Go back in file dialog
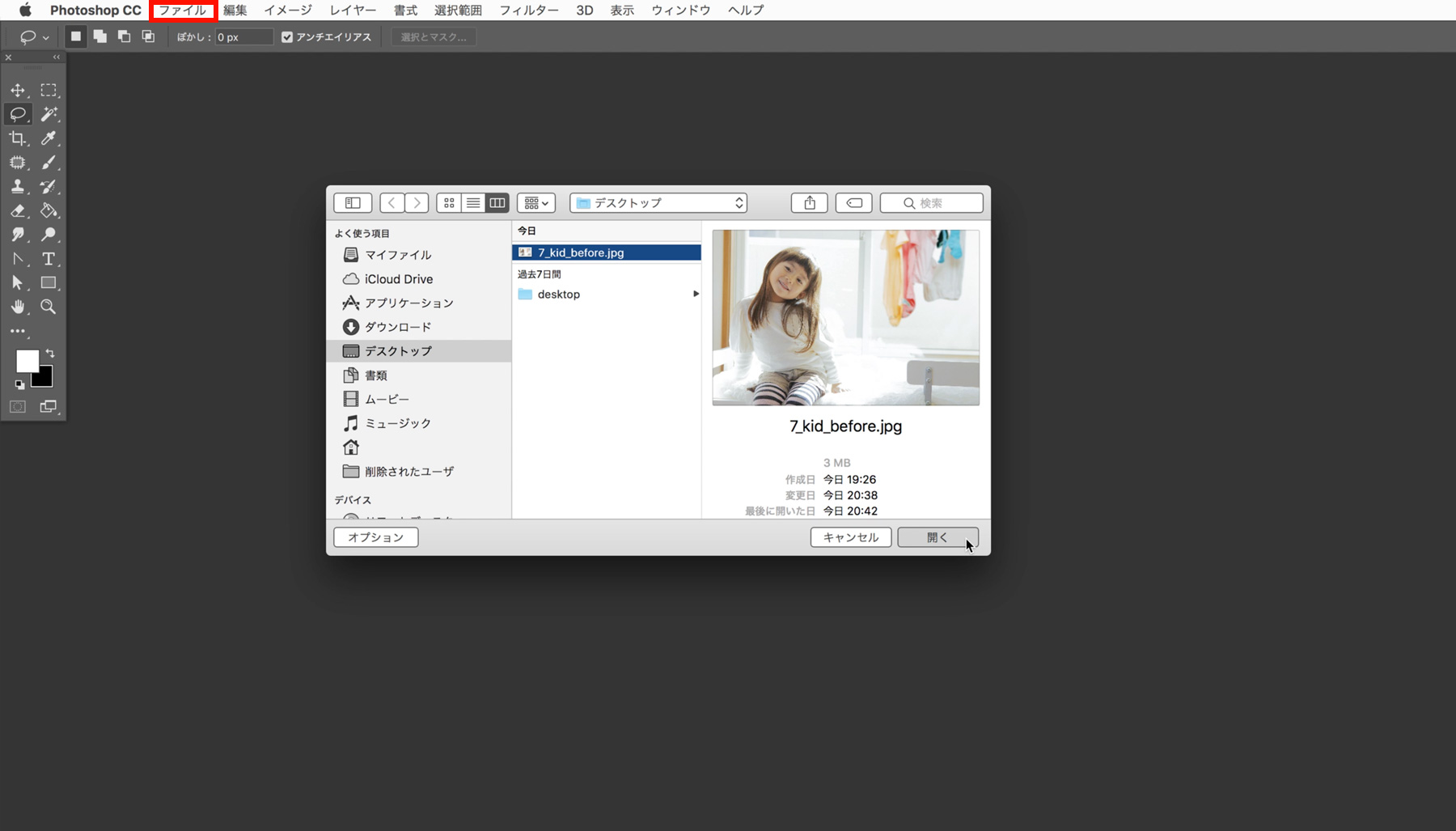The image size is (1456, 831). point(392,203)
